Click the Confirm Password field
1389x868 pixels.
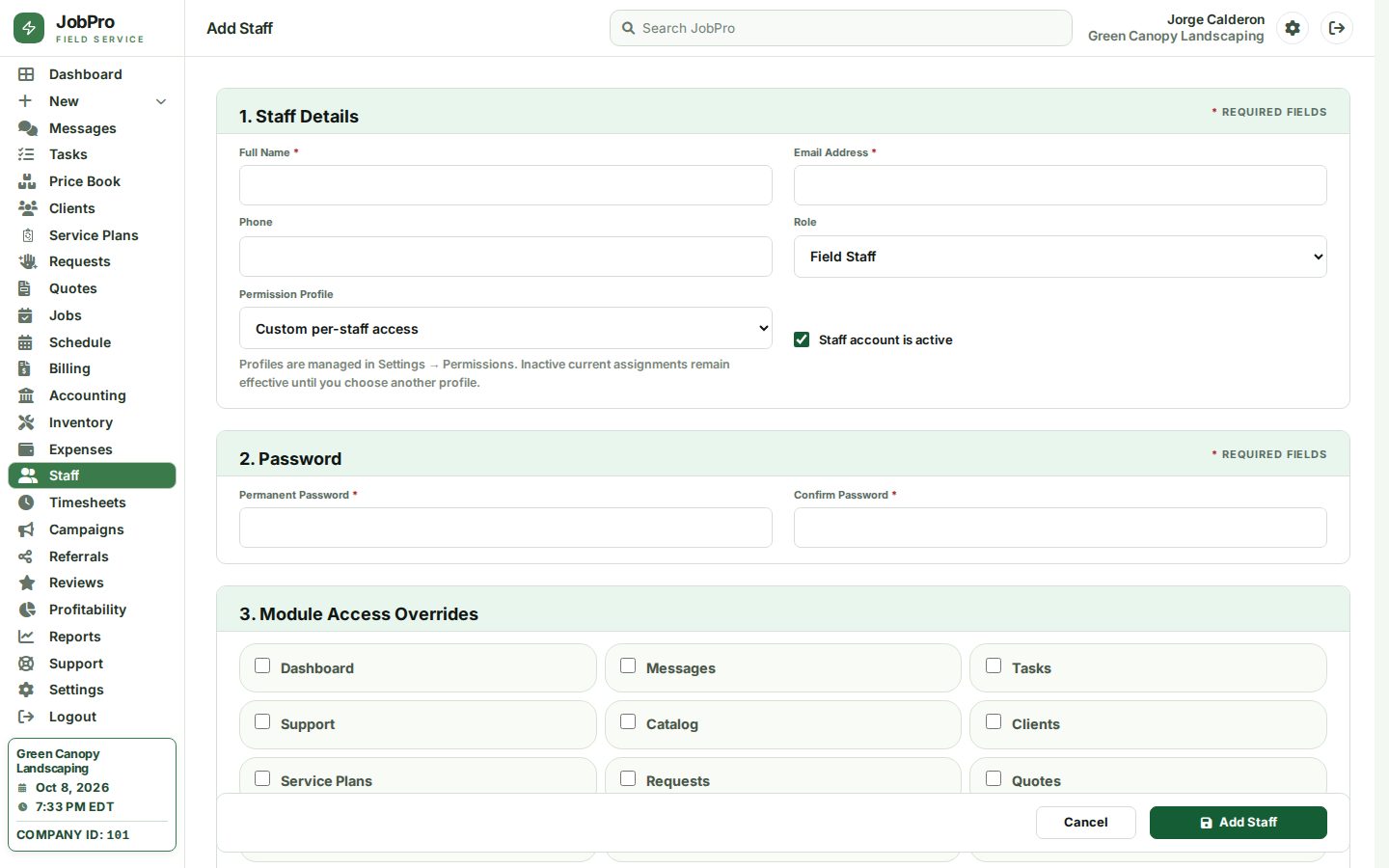[x=1060, y=528]
